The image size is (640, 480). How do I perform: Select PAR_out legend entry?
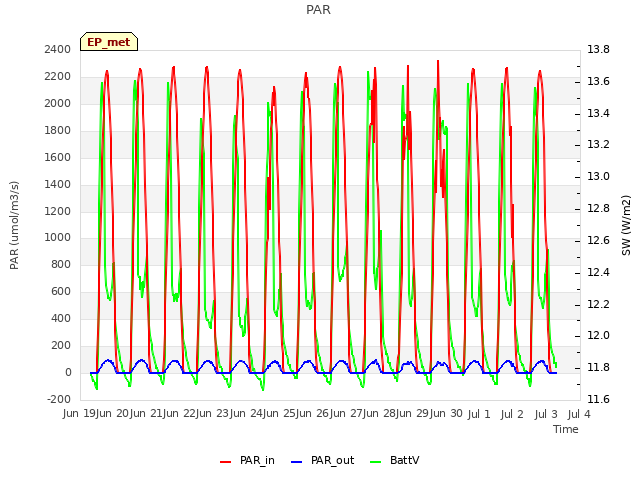pos(322,460)
